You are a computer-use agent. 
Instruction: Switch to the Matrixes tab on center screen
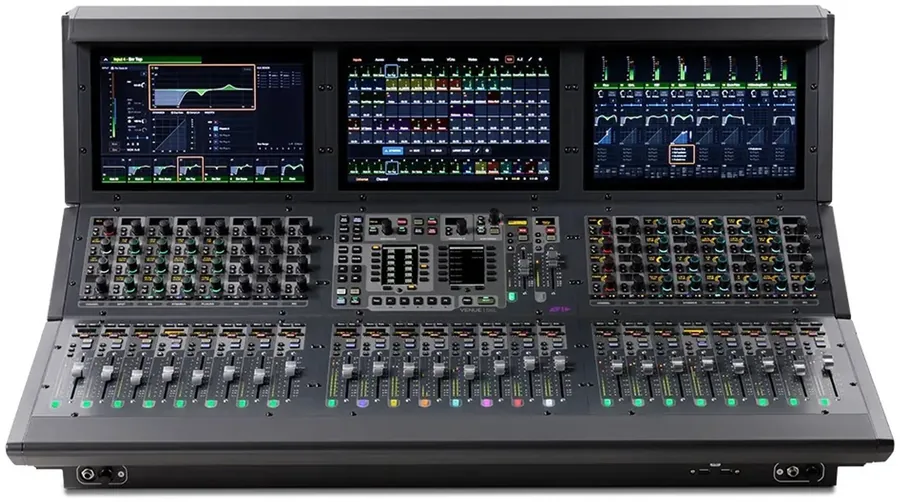click(428, 60)
